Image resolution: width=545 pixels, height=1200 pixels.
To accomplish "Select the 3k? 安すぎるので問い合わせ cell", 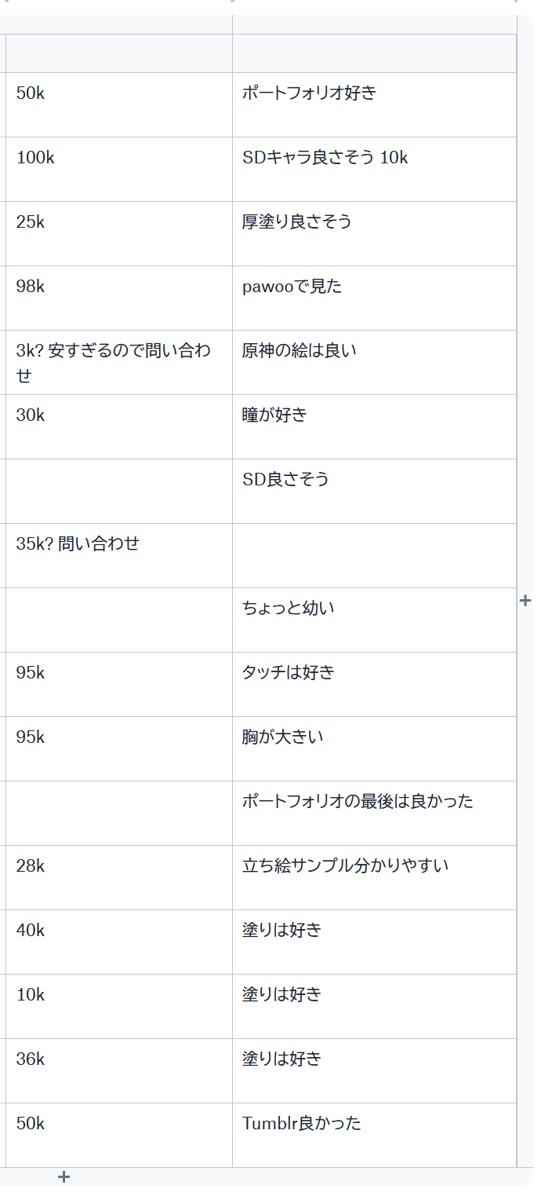I will tap(119, 363).
